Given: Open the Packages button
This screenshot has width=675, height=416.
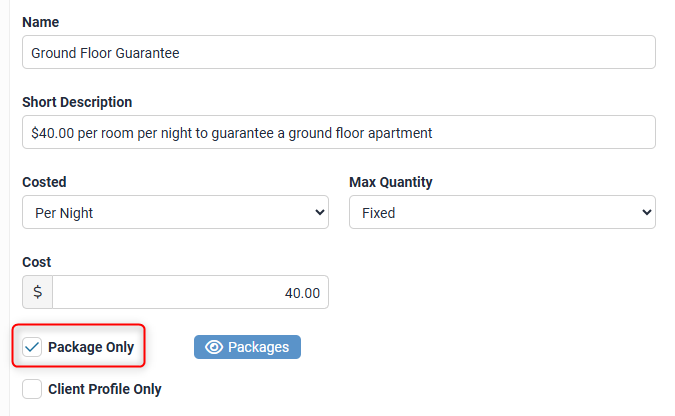Looking at the screenshot, I should (247, 347).
